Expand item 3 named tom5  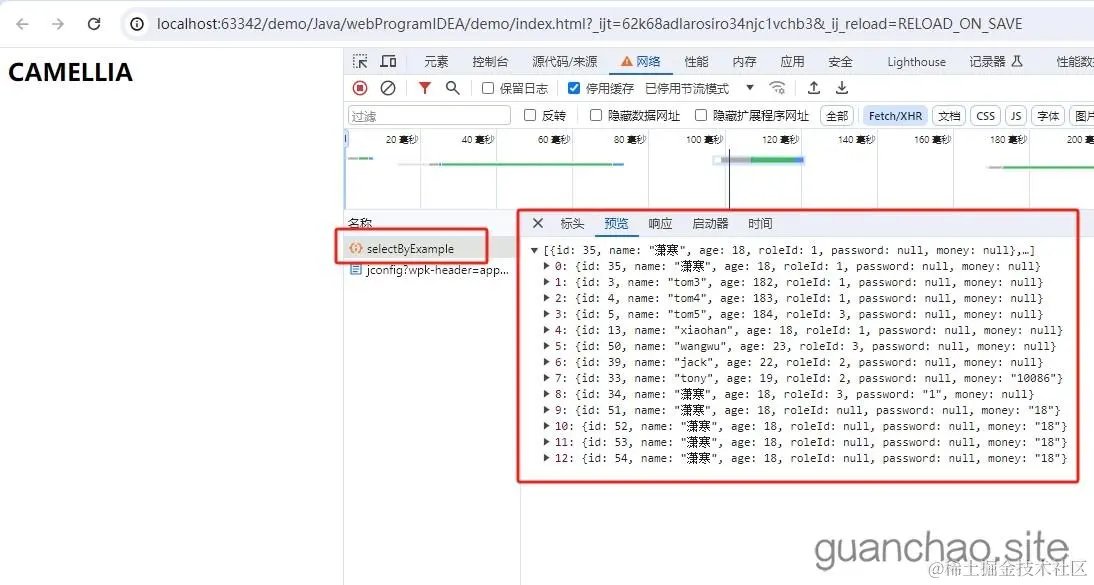click(x=546, y=314)
